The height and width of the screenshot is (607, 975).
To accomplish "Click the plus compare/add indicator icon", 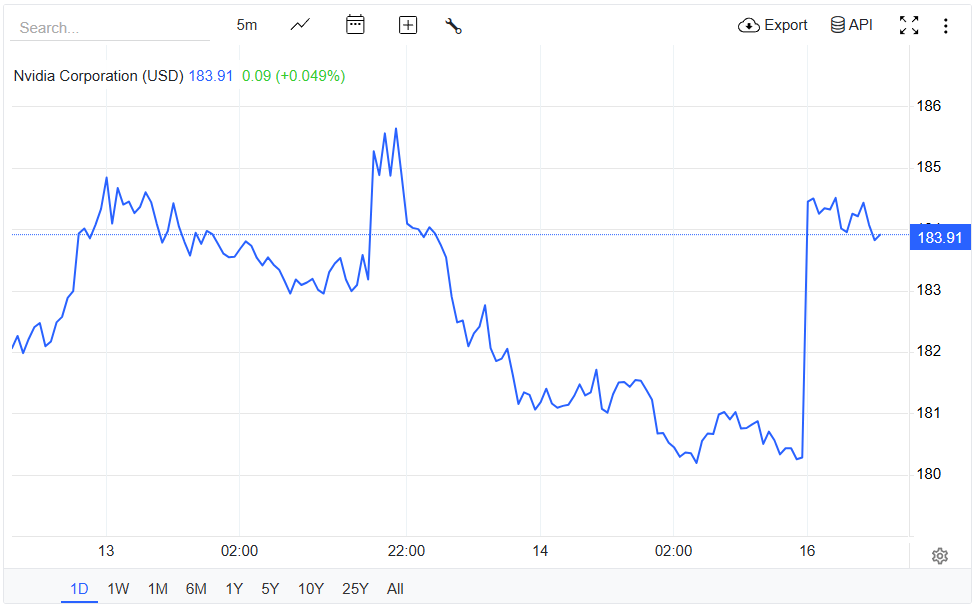I will [408, 25].
